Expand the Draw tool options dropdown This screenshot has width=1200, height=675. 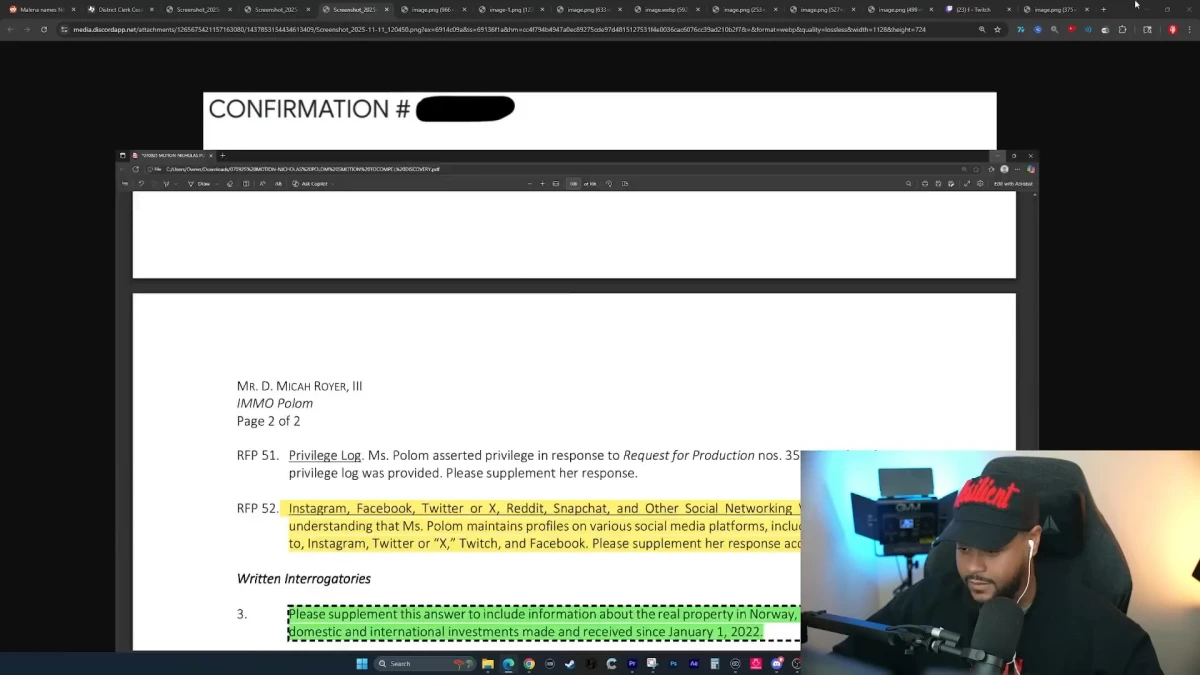click(x=217, y=184)
